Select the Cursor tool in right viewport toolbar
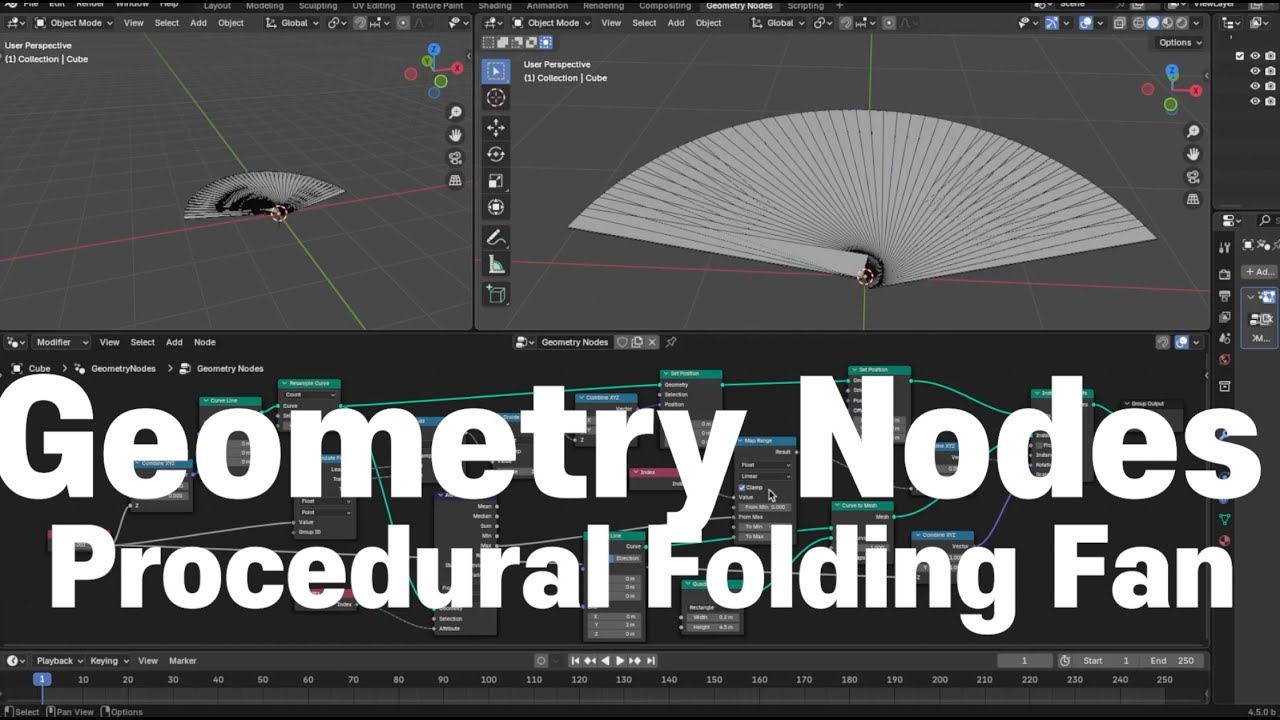The image size is (1280, 720). 496,98
